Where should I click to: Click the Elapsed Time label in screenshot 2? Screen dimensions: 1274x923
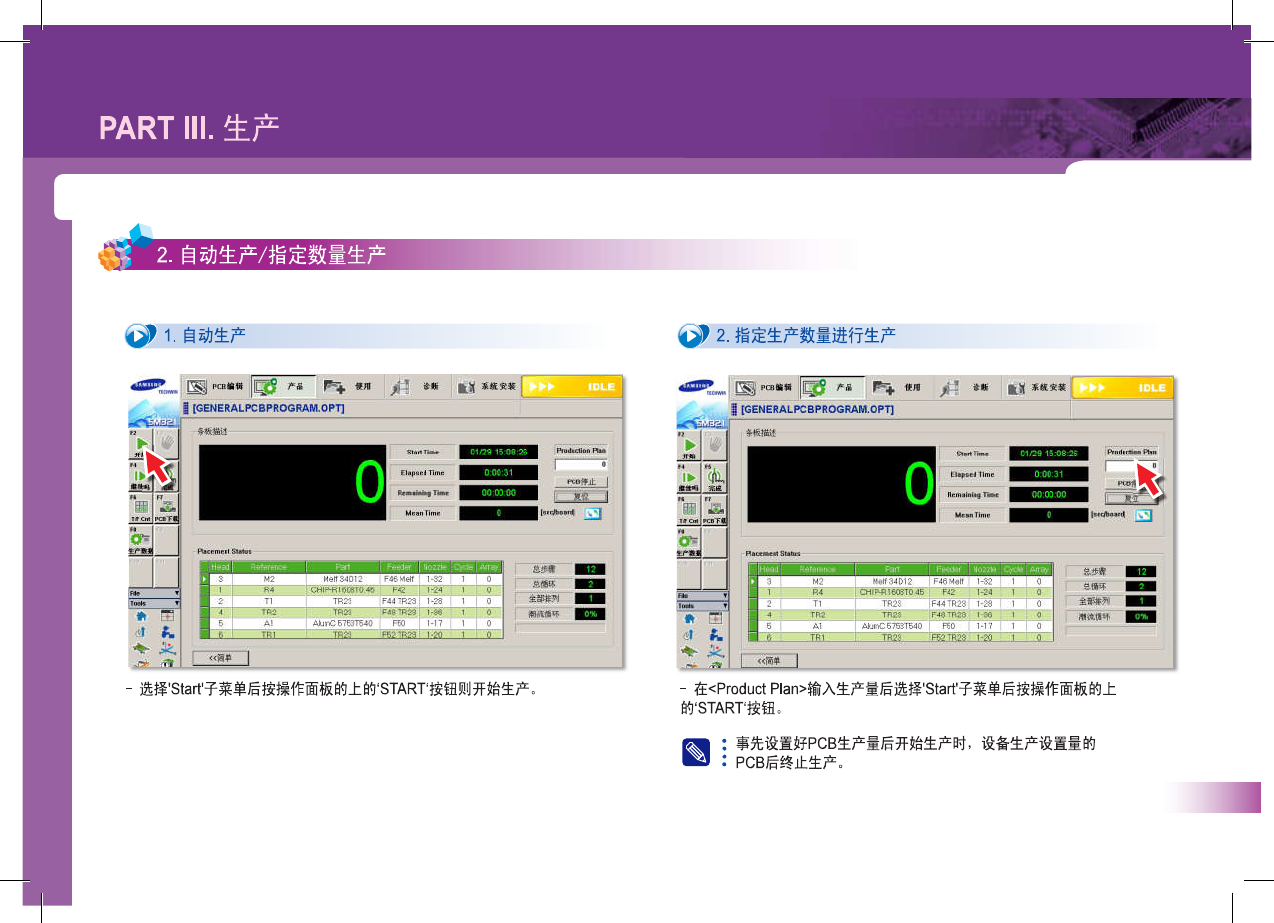pos(972,474)
